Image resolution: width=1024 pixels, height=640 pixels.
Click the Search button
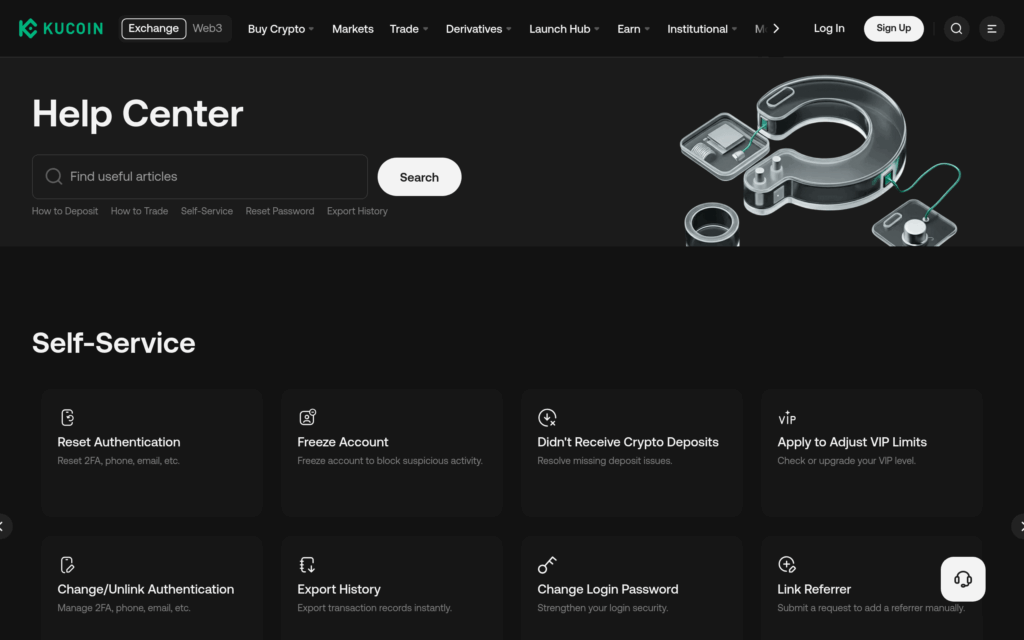419,177
